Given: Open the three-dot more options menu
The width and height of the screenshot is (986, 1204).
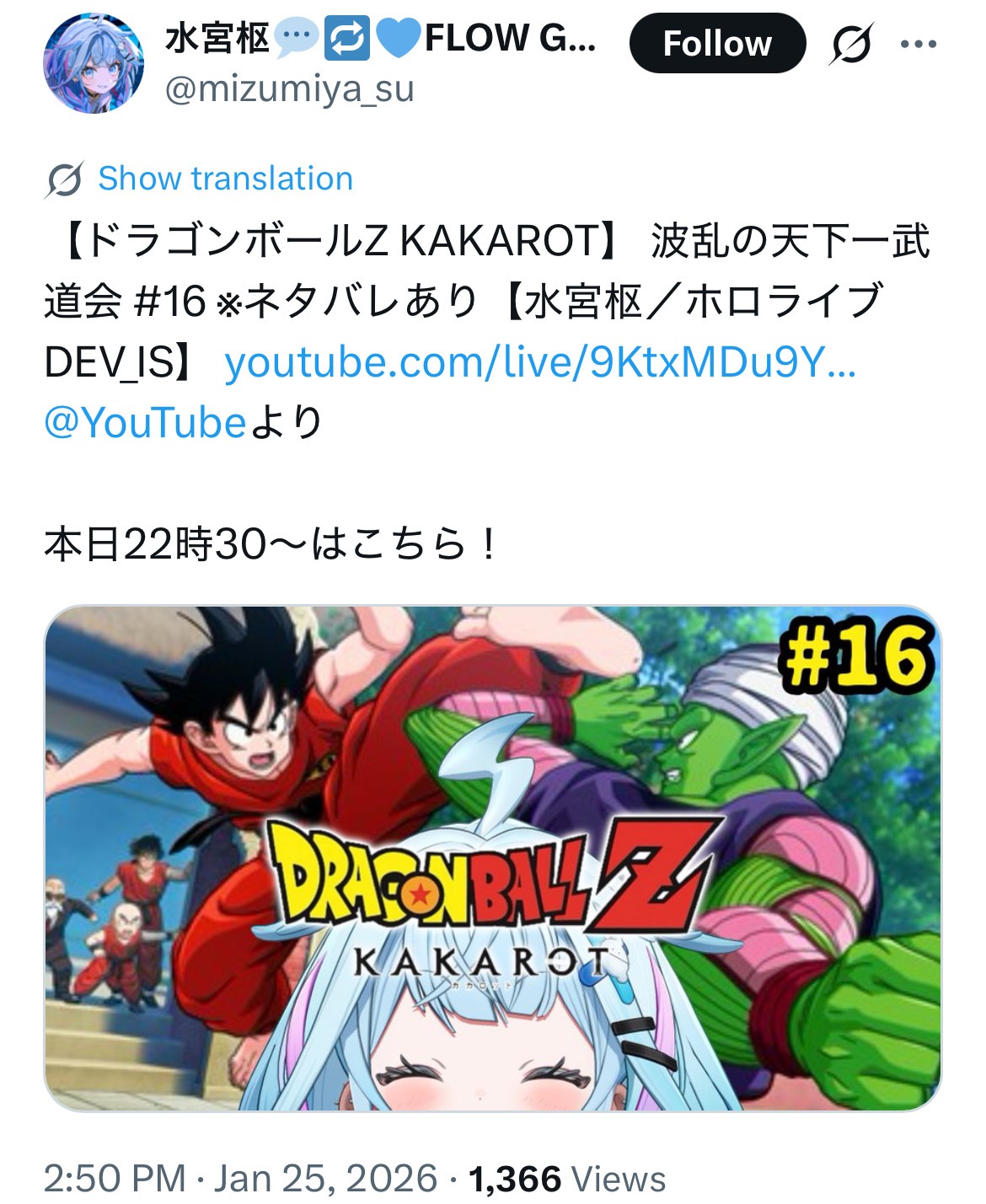Looking at the screenshot, I should click(918, 44).
